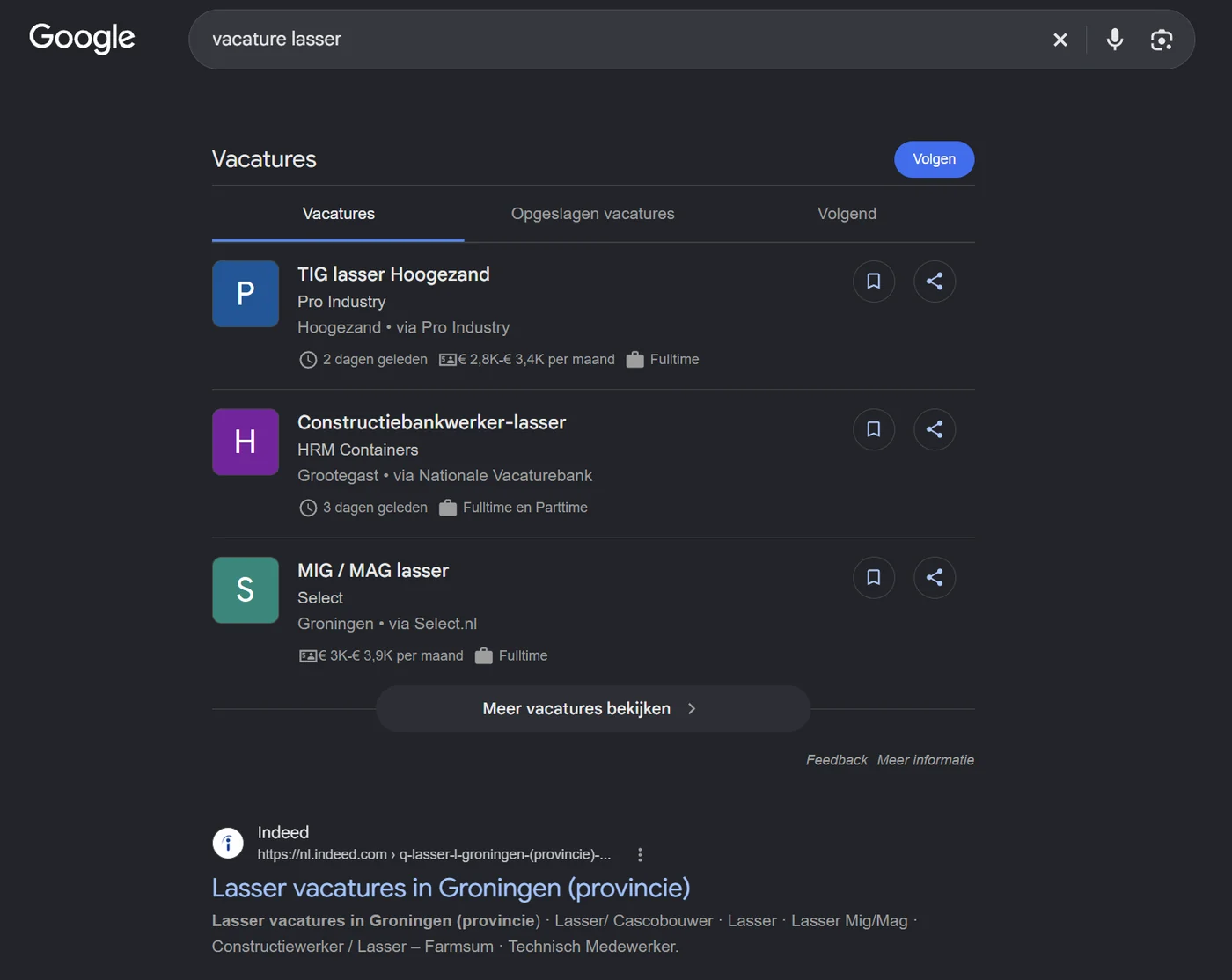Viewport: 1232px width, 980px height.
Task: Open Indeed result three-dot menu
Action: coord(640,855)
